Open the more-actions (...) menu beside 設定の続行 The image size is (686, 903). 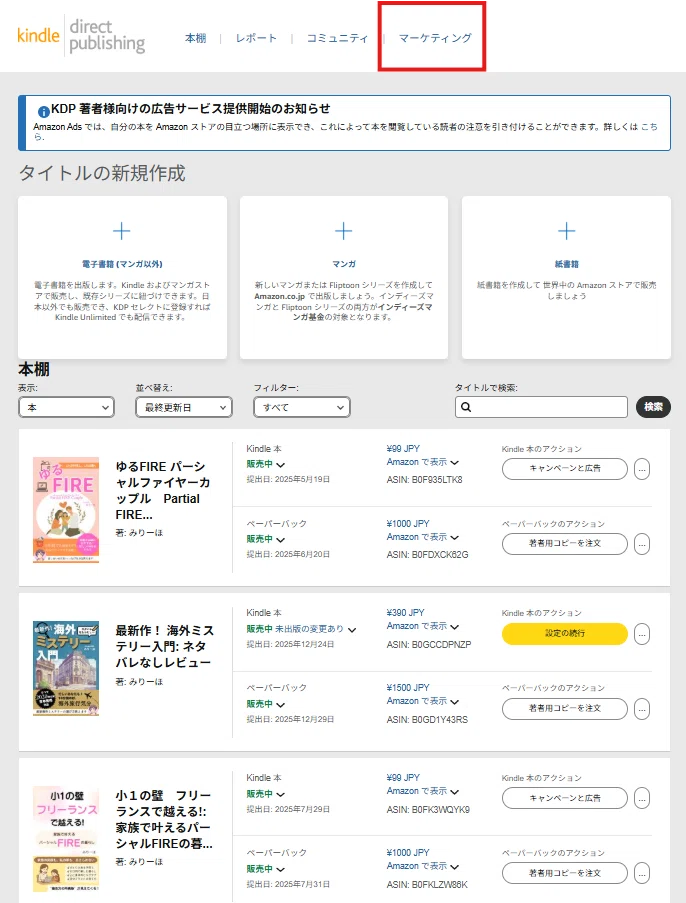642,634
